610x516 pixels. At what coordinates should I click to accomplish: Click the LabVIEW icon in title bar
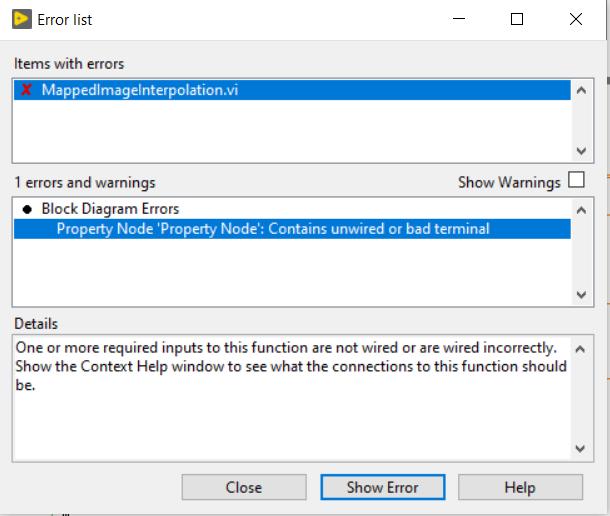pyautogui.click(x=20, y=19)
